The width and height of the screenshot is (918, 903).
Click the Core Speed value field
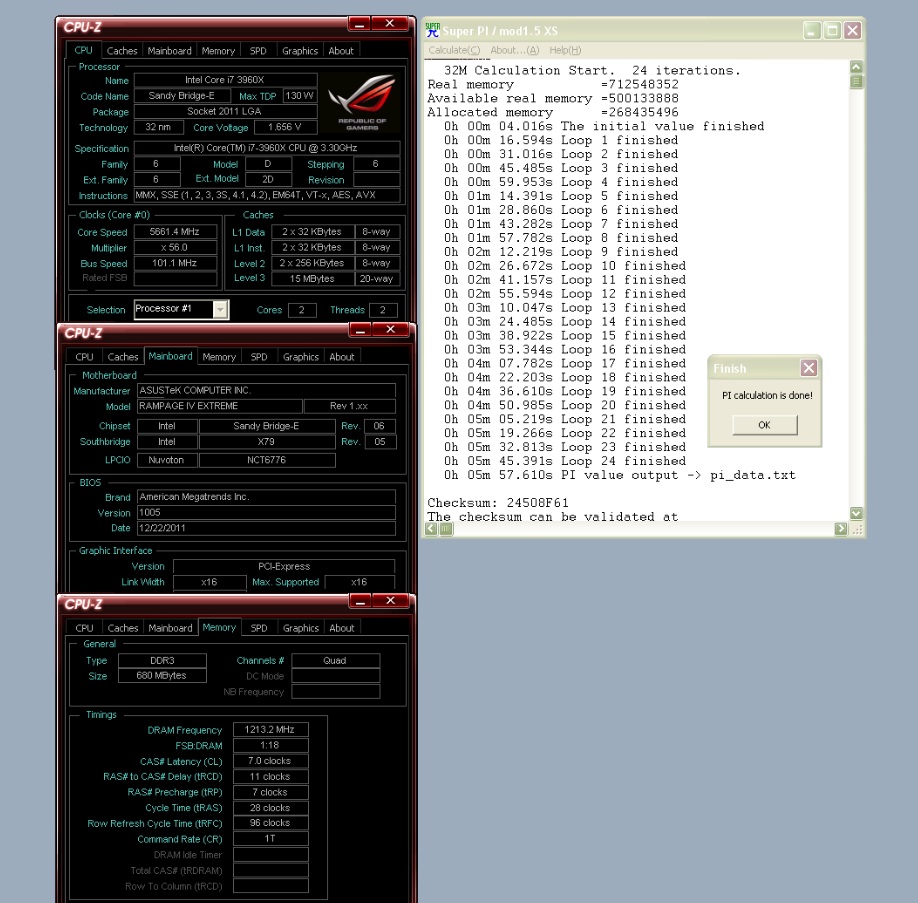point(175,232)
